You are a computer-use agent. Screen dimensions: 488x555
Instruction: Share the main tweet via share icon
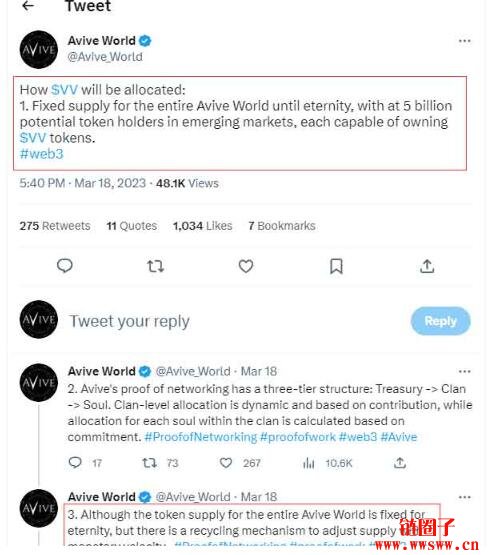click(427, 266)
